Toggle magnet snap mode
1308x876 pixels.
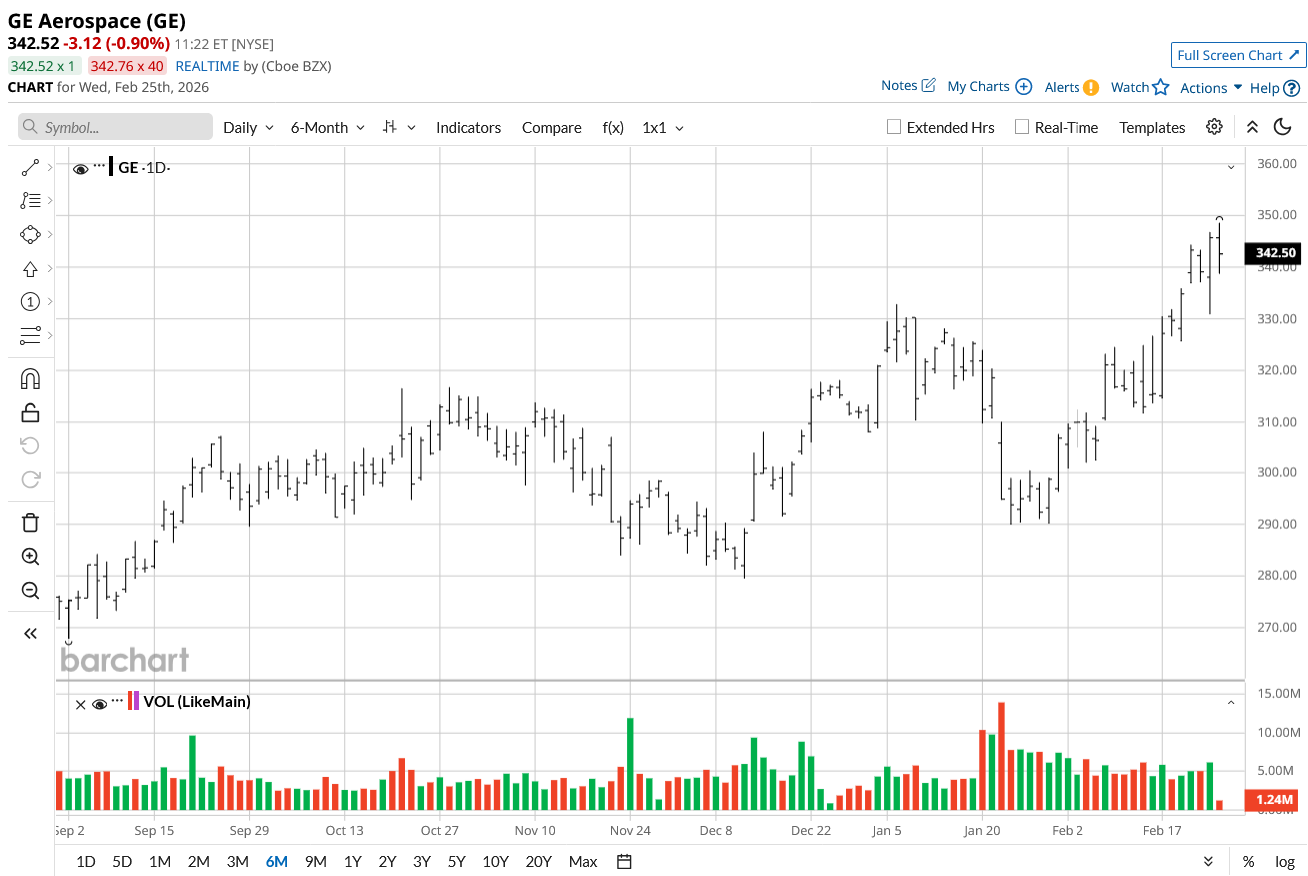tap(30, 379)
